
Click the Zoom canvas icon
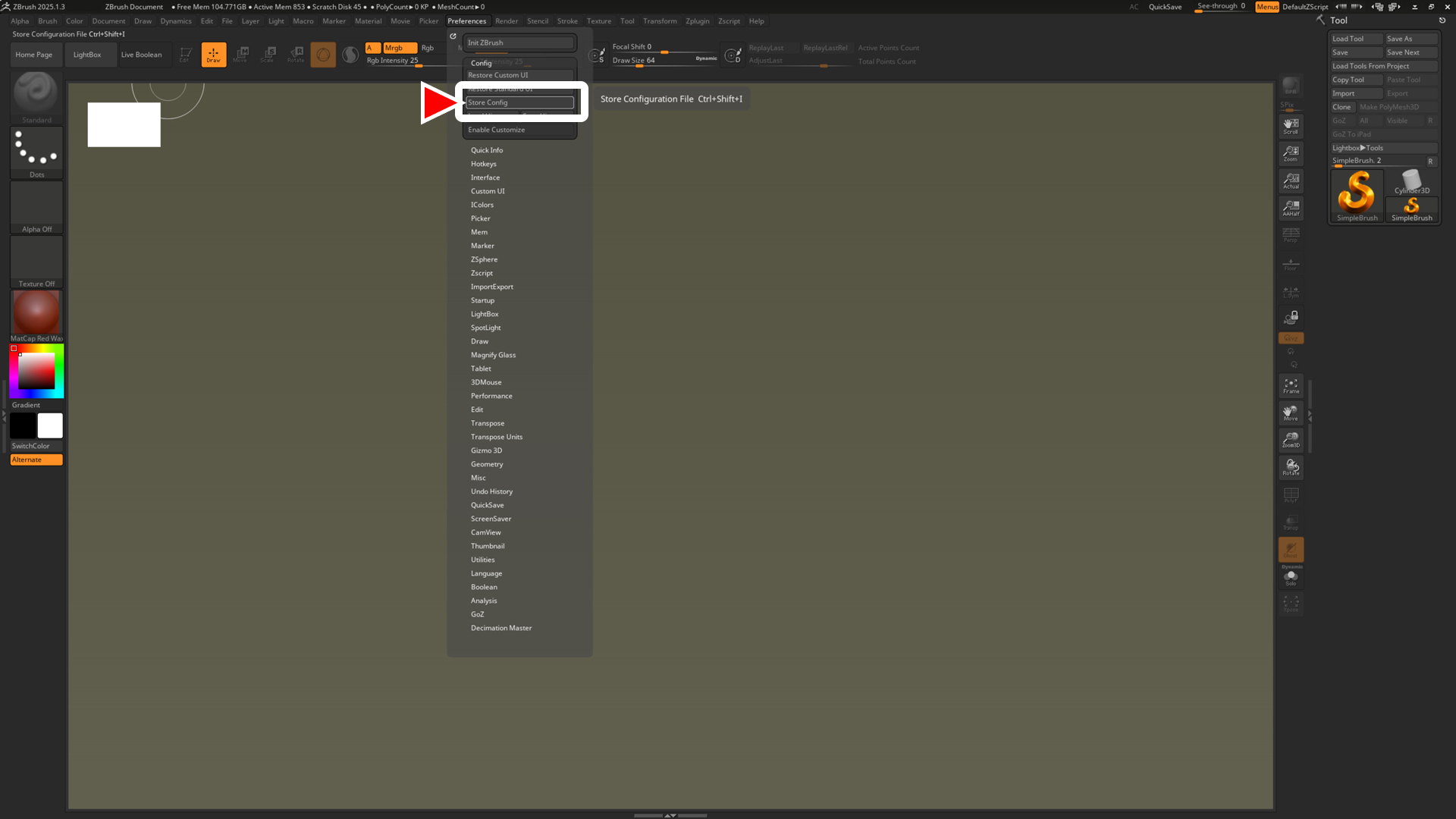(x=1291, y=153)
